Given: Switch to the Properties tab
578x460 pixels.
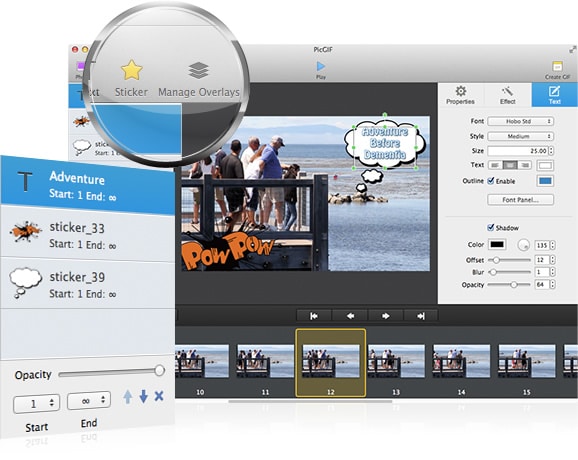Looking at the screenshot, I should click(460, 95).
